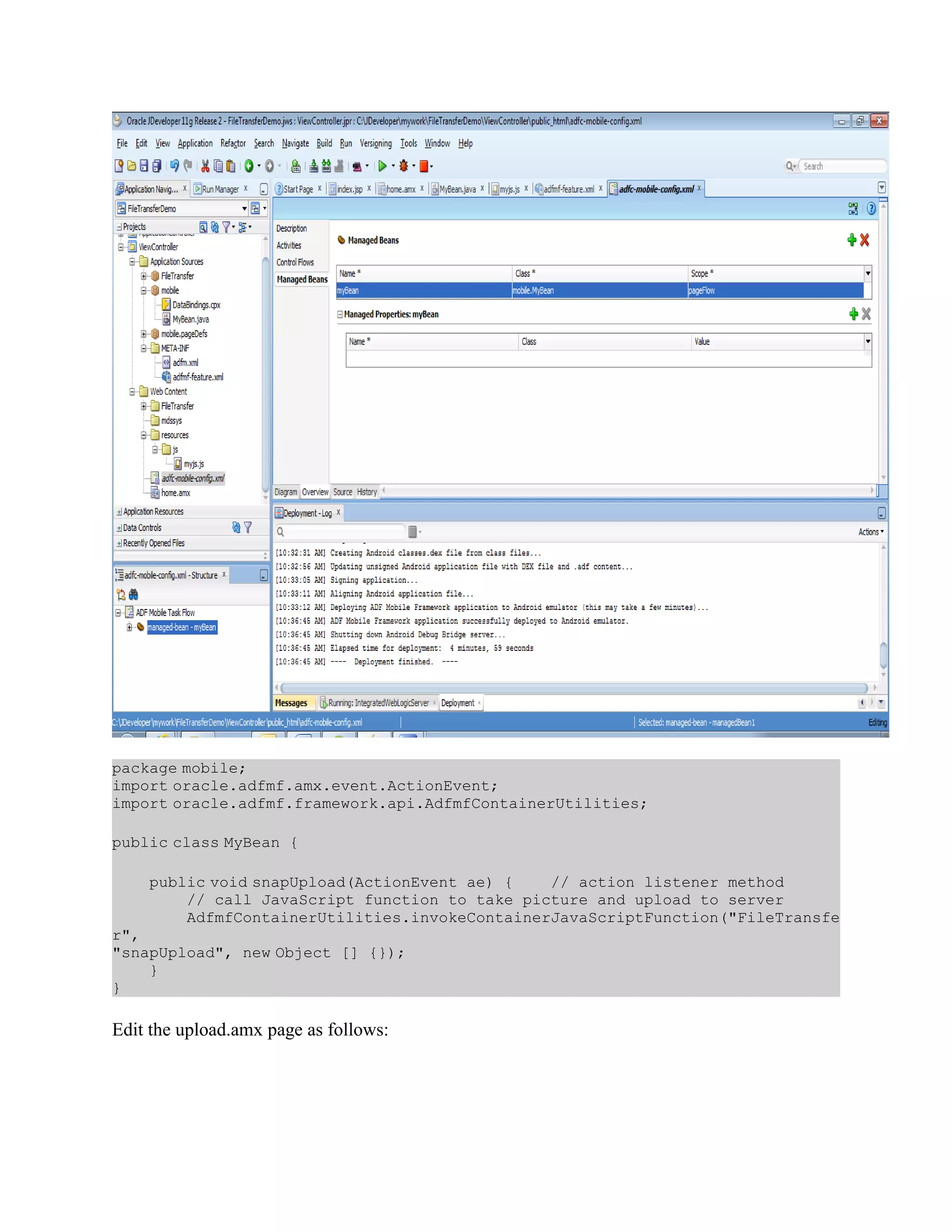Click Refresh icon in Projects header

click(x=215, y=227)
